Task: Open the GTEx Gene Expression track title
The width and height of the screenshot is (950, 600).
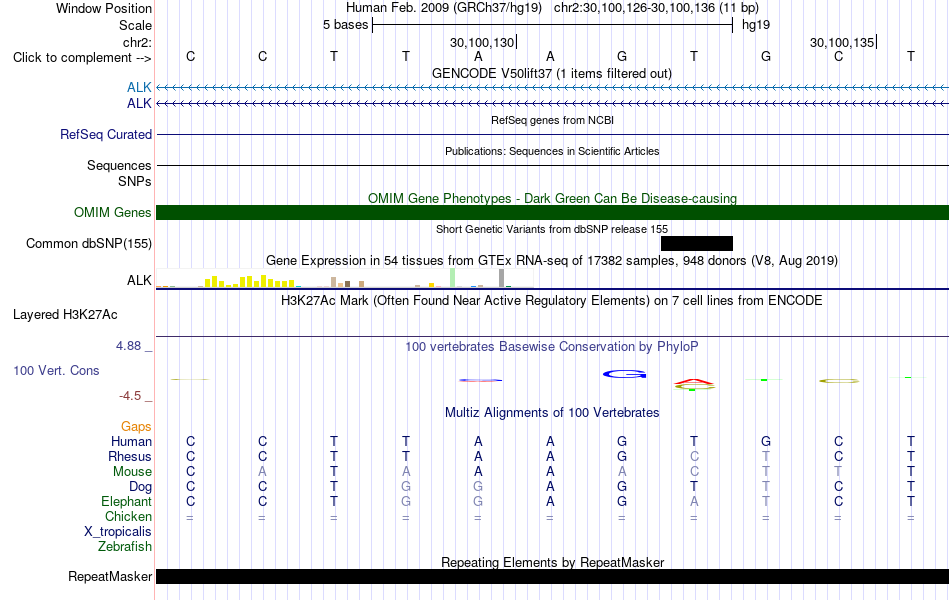Action: (x=552, y=261)
